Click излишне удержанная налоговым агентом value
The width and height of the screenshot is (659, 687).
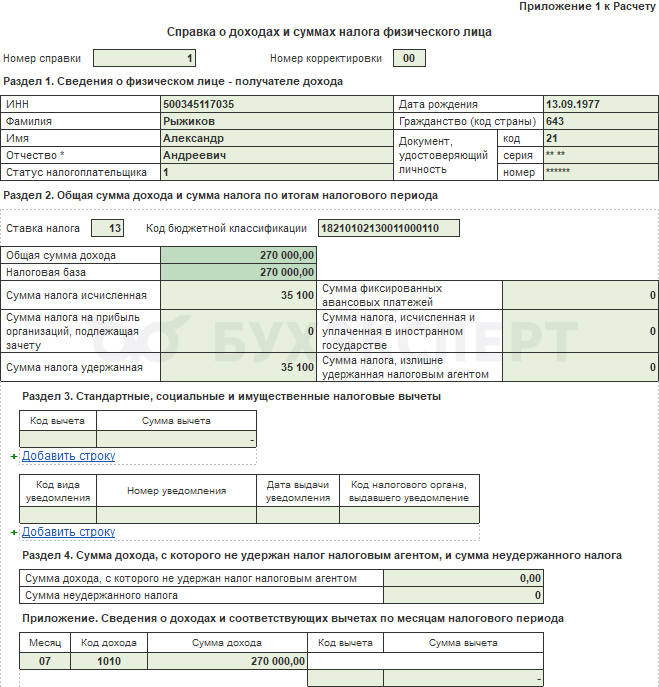[x=580, y=367]
